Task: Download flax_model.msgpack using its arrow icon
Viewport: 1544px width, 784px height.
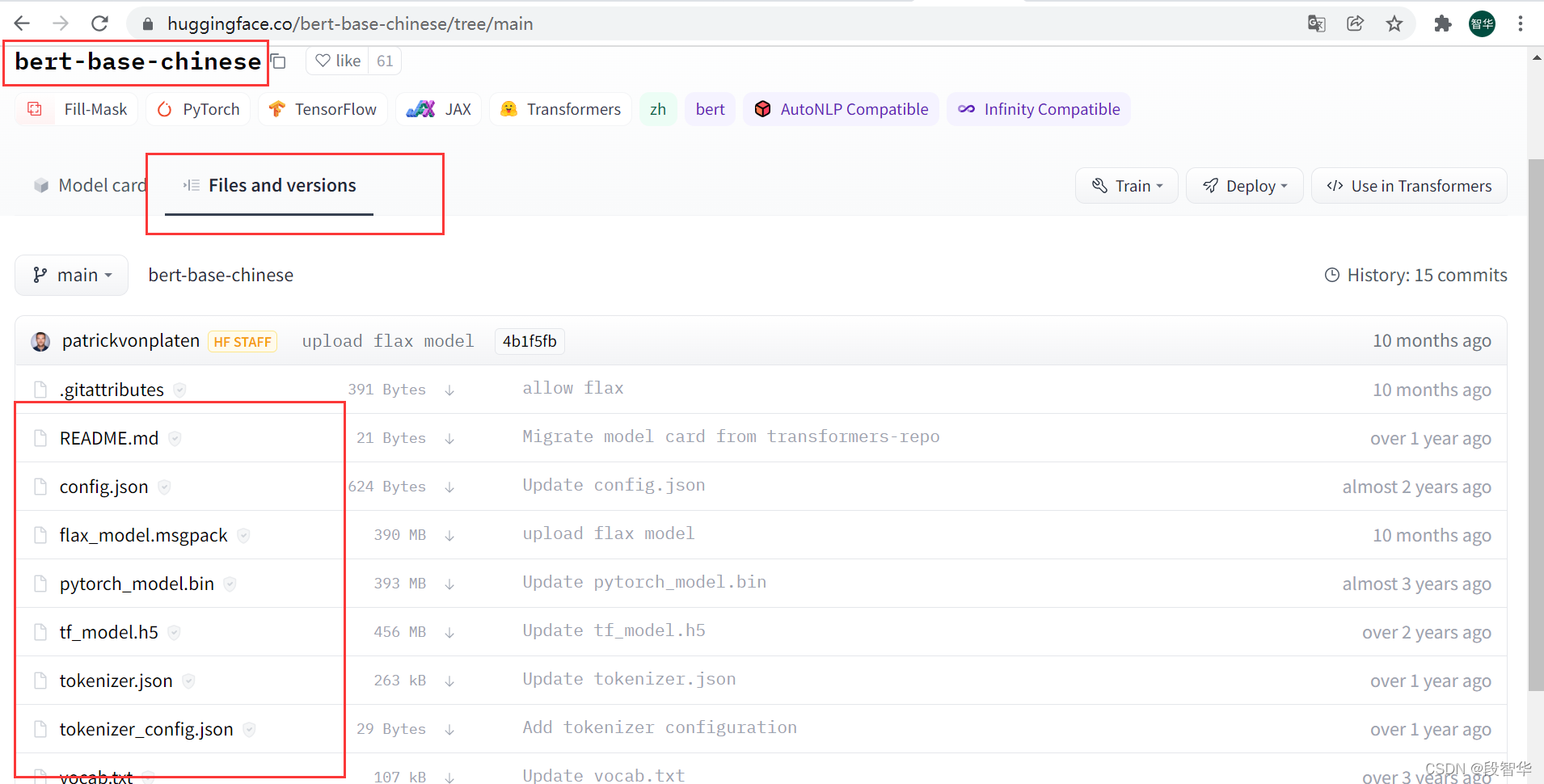Action: 449,536
